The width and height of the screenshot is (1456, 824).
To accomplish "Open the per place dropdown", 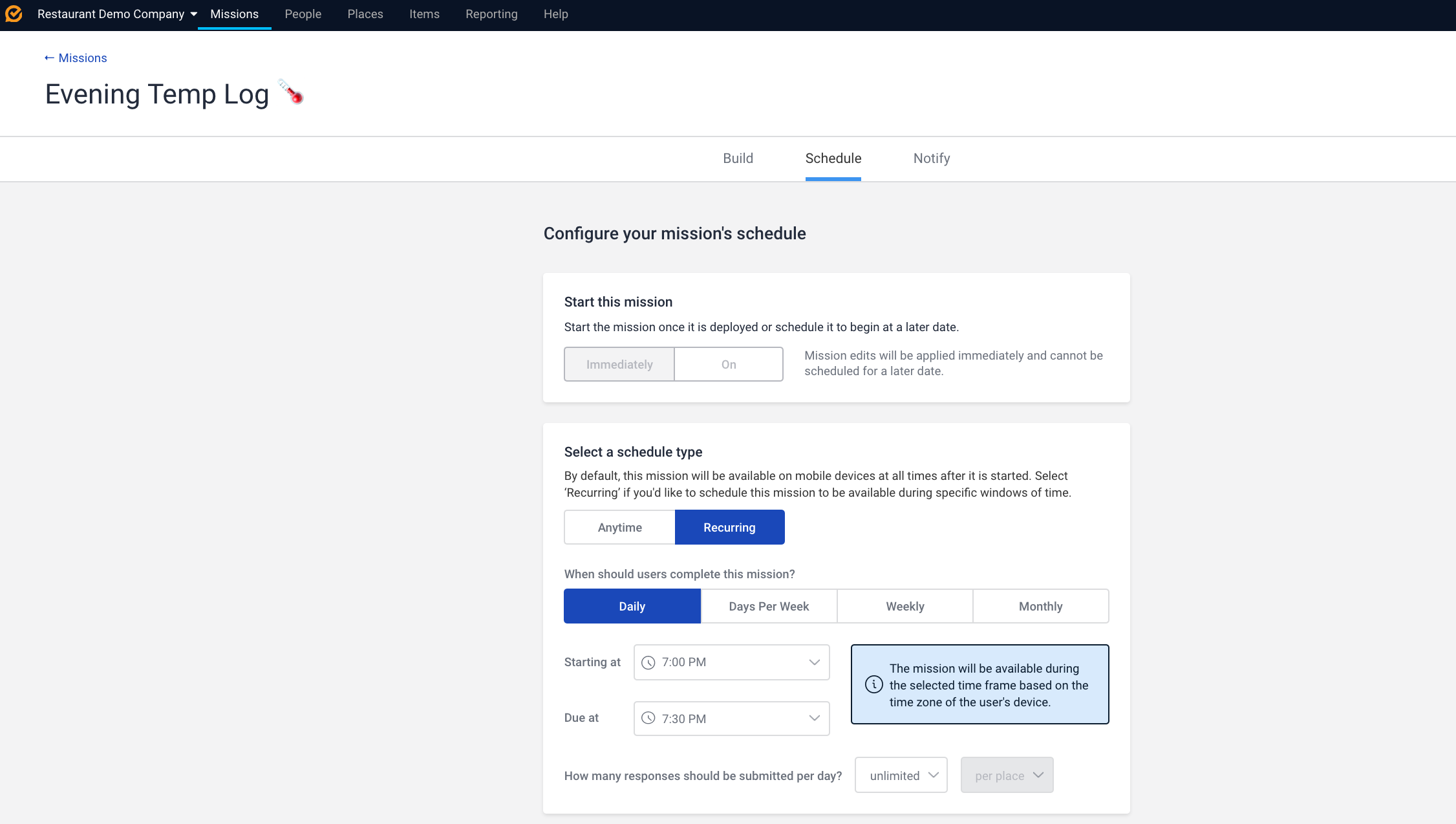I will (1007, 775).
